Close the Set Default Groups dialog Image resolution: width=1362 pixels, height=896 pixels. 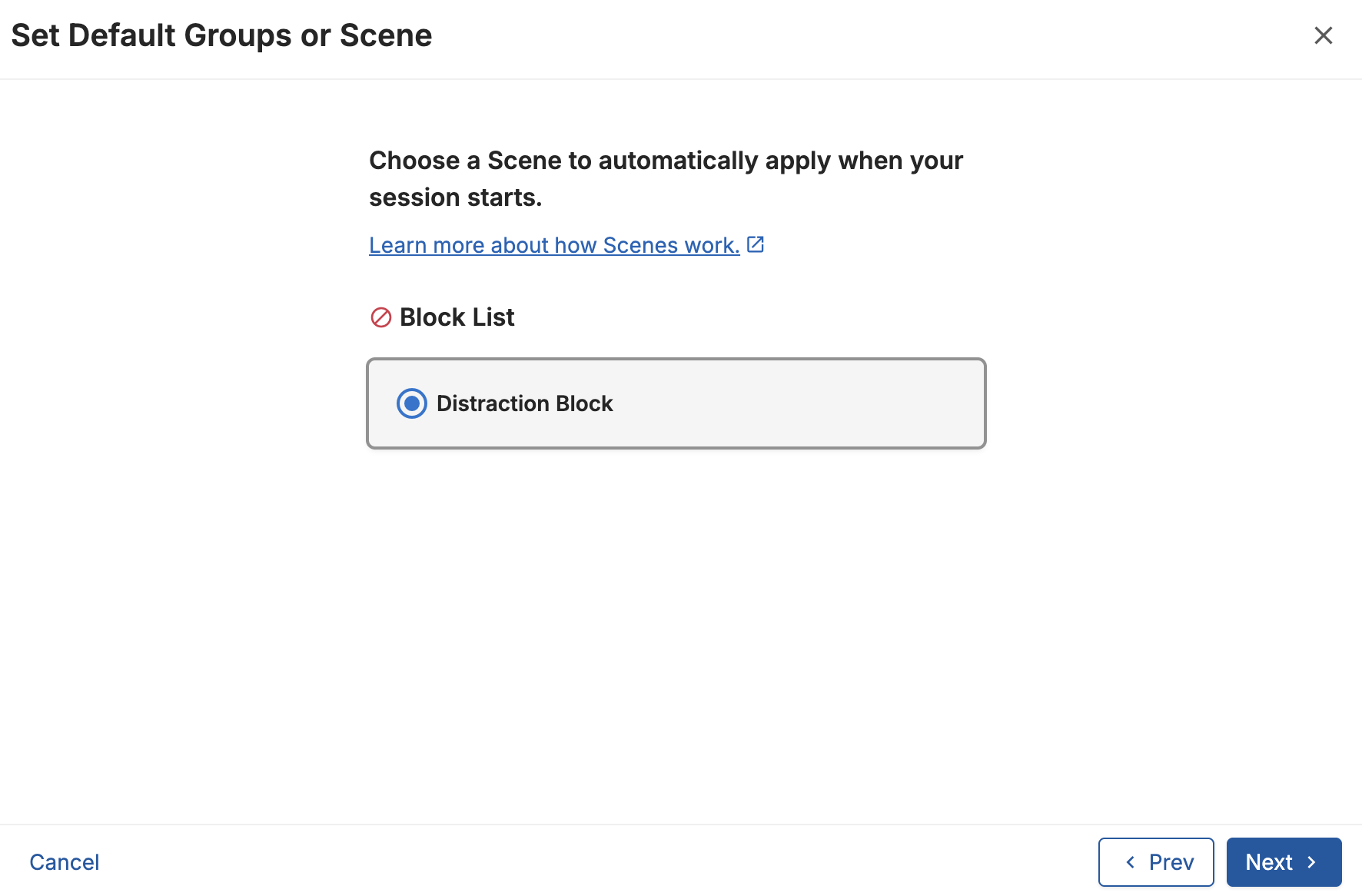tap(1323, 35)
